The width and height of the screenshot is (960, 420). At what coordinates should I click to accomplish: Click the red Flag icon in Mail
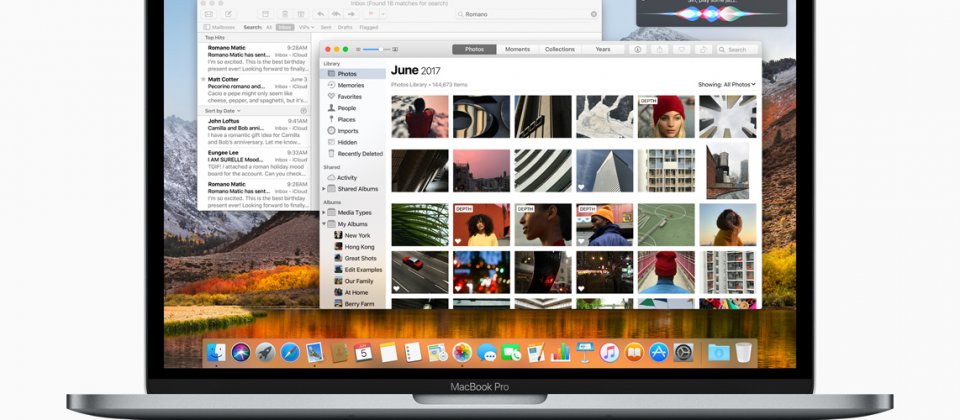(370, 14)
